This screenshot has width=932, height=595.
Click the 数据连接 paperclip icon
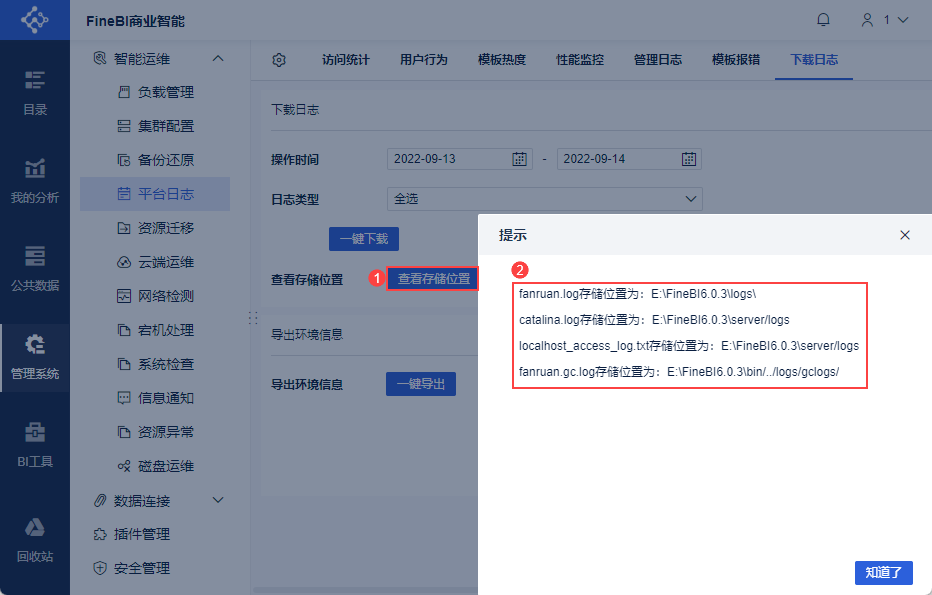point(100,501)
